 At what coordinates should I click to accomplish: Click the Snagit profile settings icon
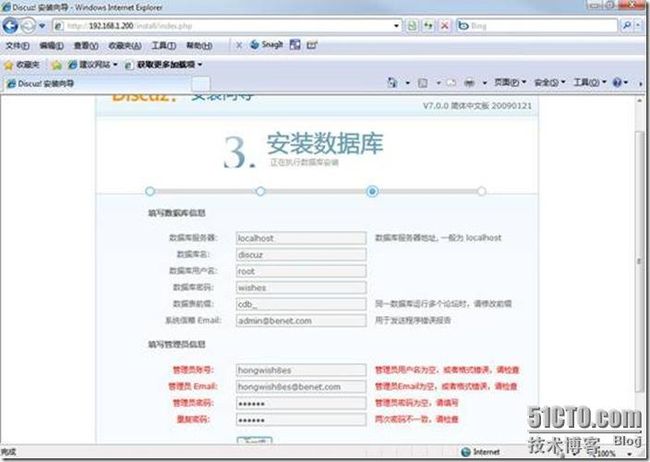pyautogui.click(x=312, y=45)
